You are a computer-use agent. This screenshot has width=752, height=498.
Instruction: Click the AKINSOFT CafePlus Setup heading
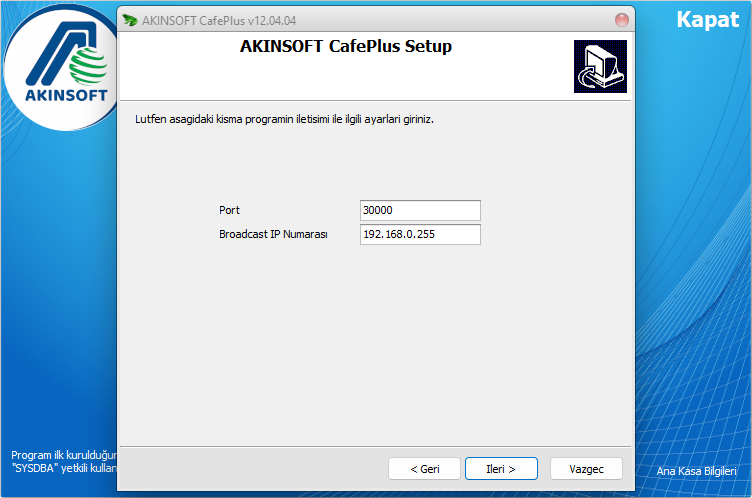pos(346,47)
